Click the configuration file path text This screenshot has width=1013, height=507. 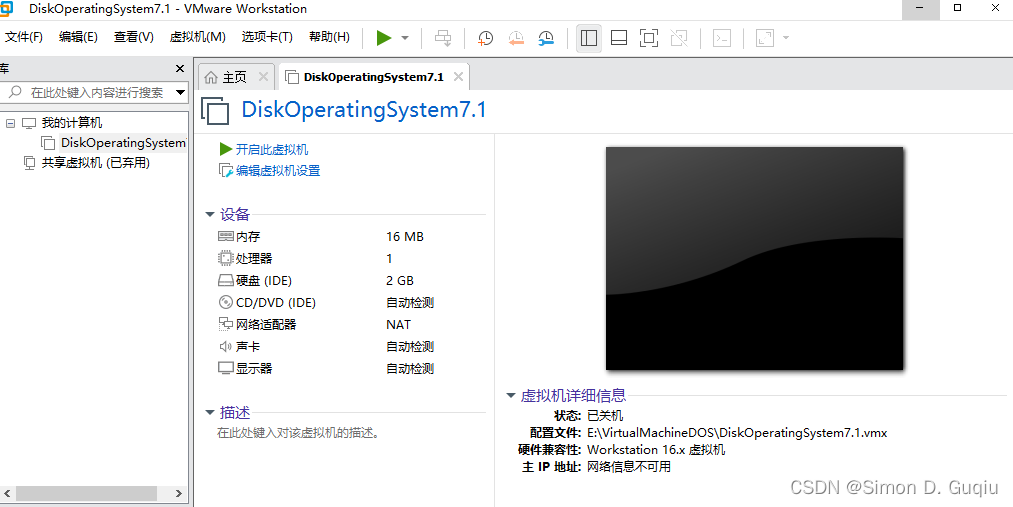pyautogui.click(x=737, y=433)
